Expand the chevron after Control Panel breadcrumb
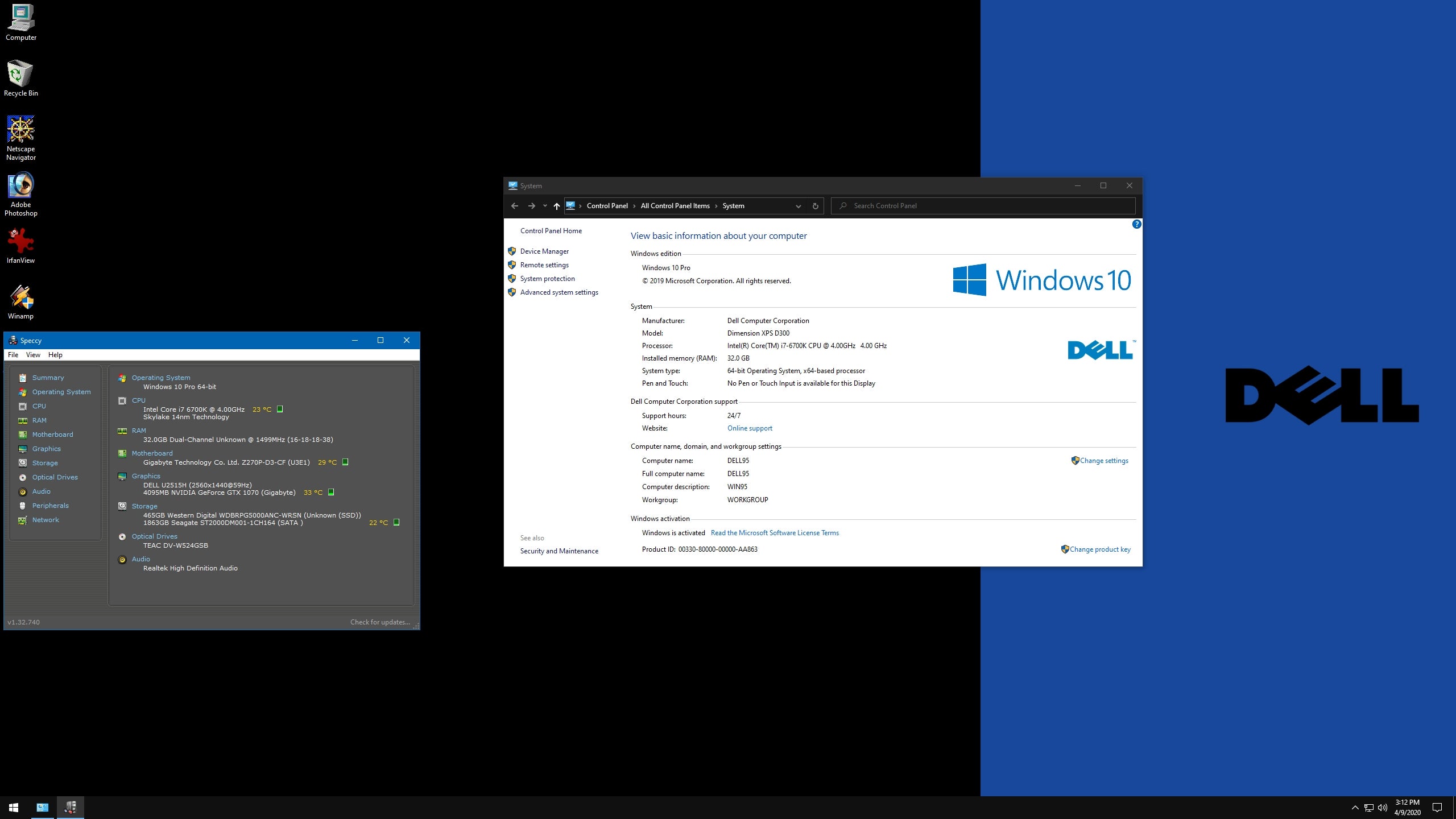This screenshot has width=1456, height=819. 634,206
